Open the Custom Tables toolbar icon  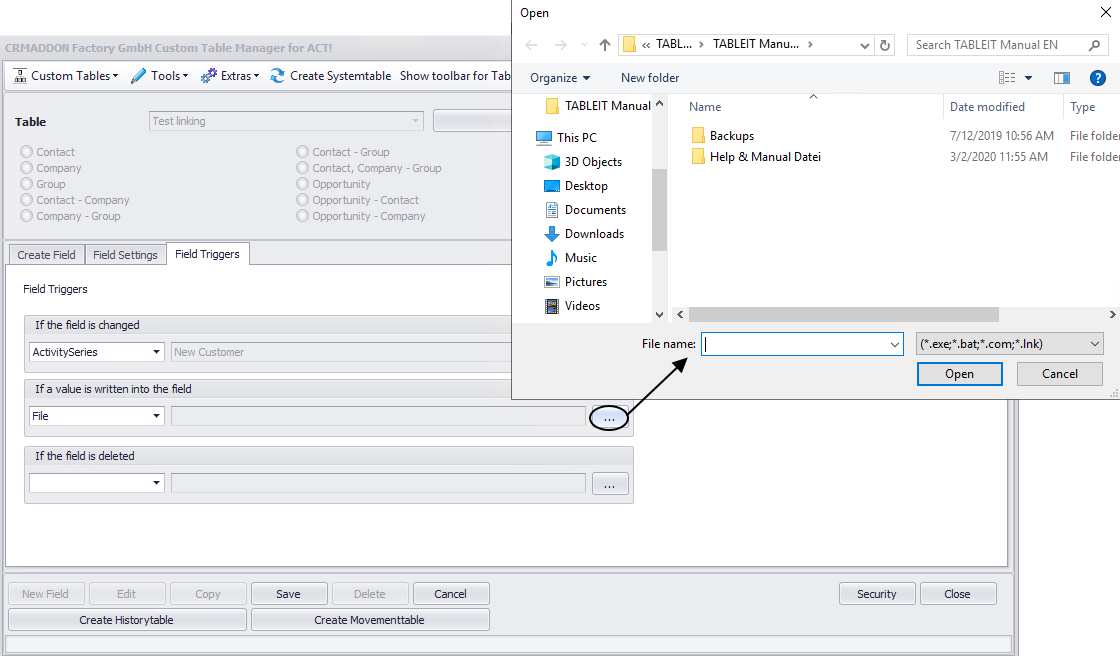[x=20, y=75]
